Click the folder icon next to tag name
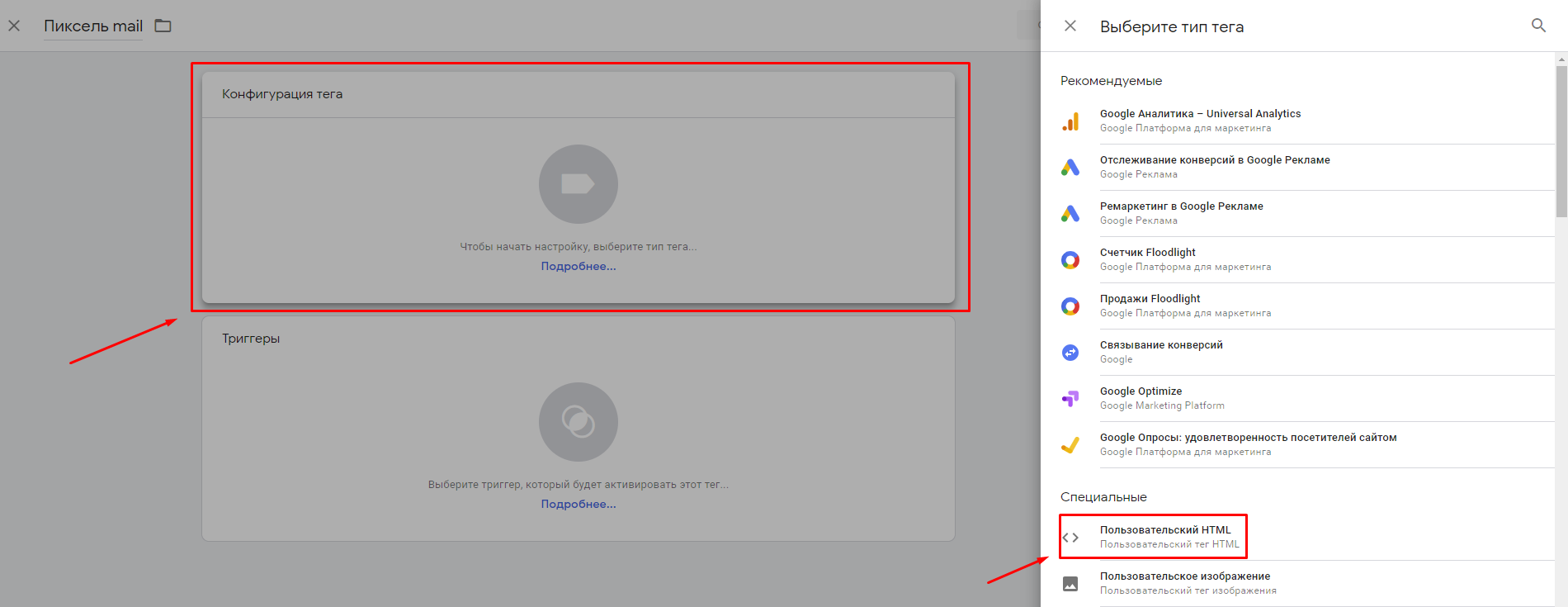Image resolution: width=1568 pixels, height=607 pixels. pyautogui.click(x=163, y=26)
